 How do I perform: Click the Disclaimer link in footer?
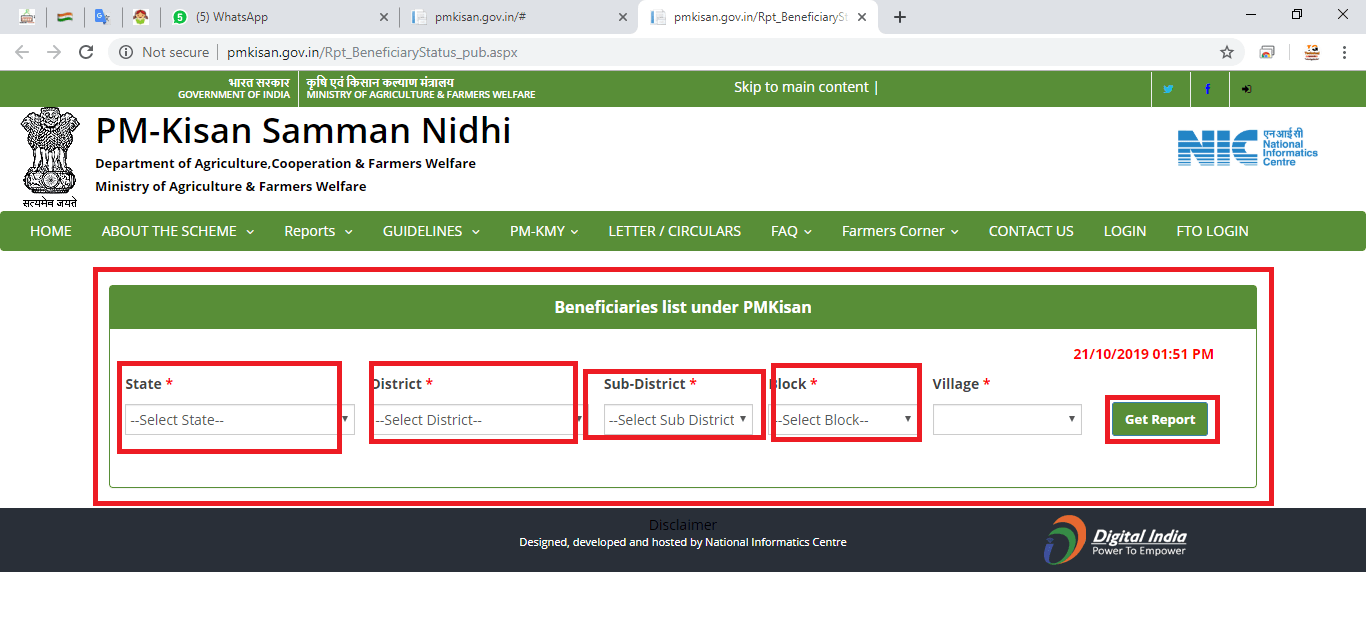683,525
